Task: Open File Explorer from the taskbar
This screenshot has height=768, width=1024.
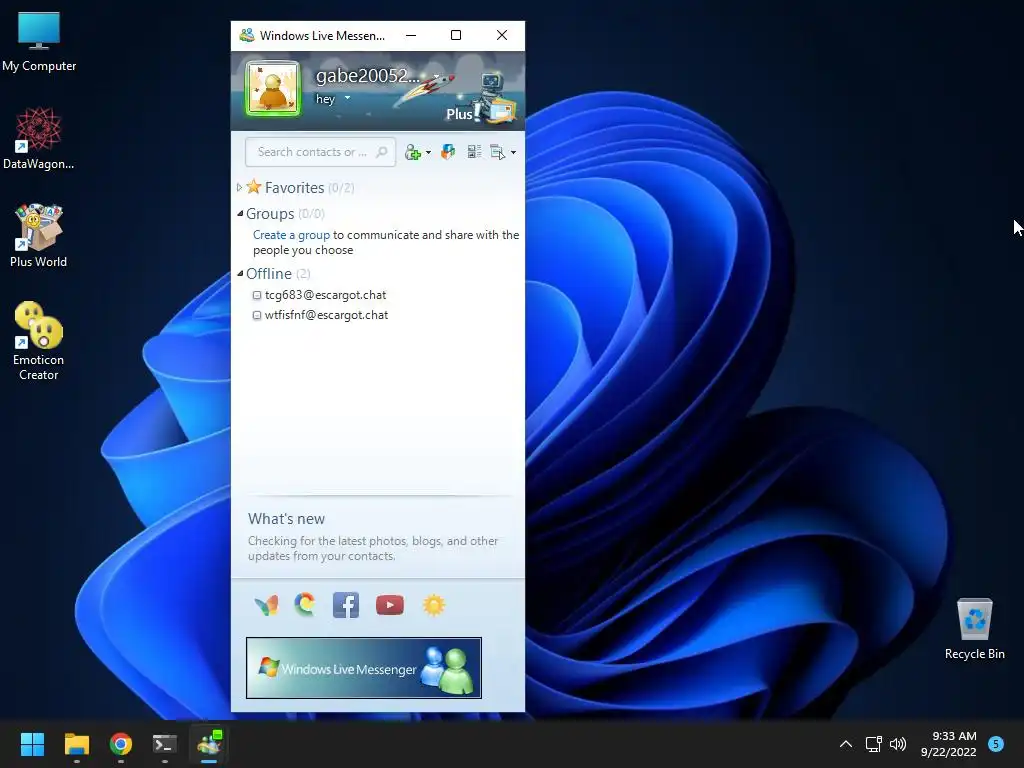Action: click(x=76, y=744)
